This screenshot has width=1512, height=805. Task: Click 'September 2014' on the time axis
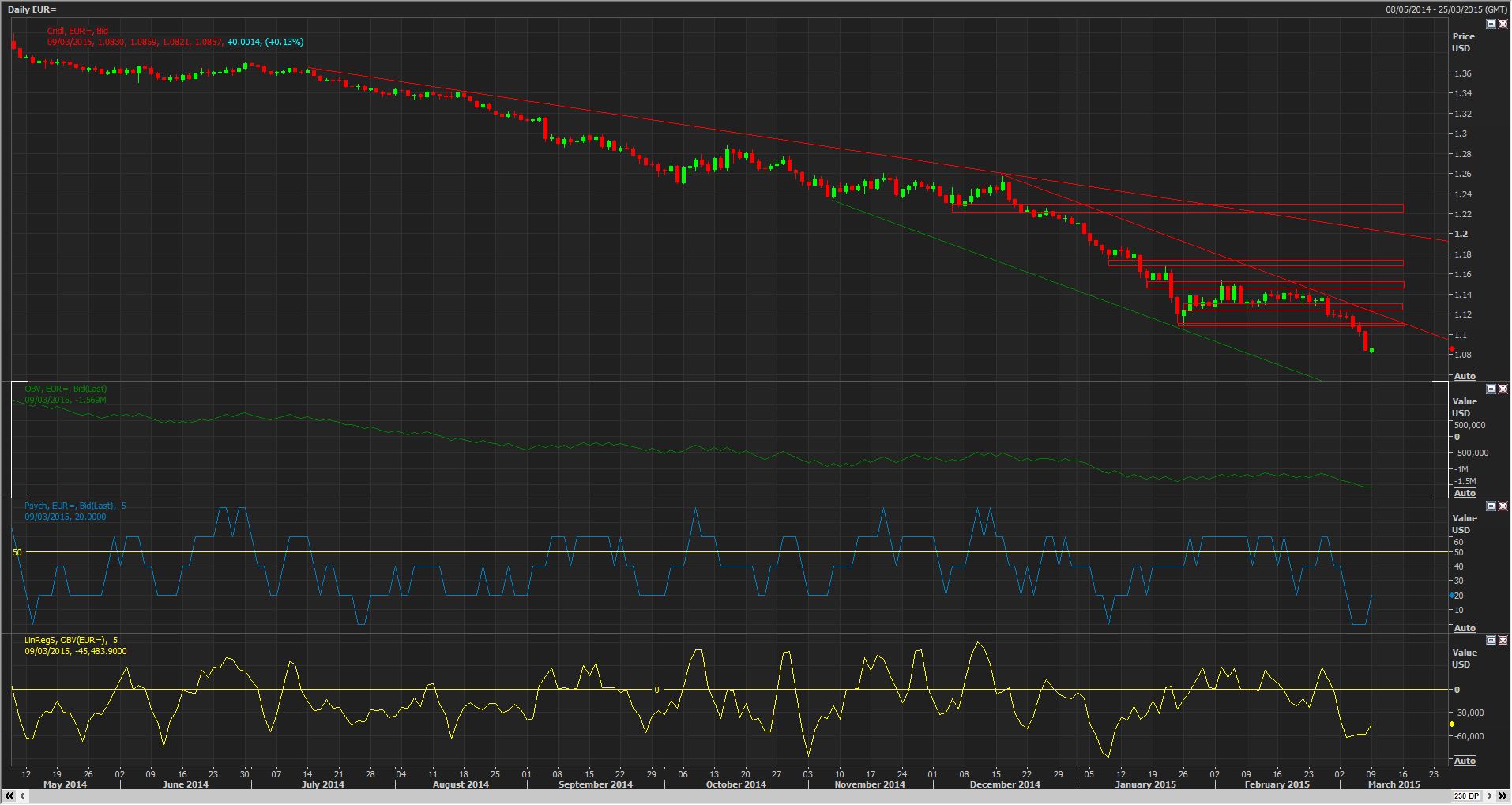coord(595,784)
